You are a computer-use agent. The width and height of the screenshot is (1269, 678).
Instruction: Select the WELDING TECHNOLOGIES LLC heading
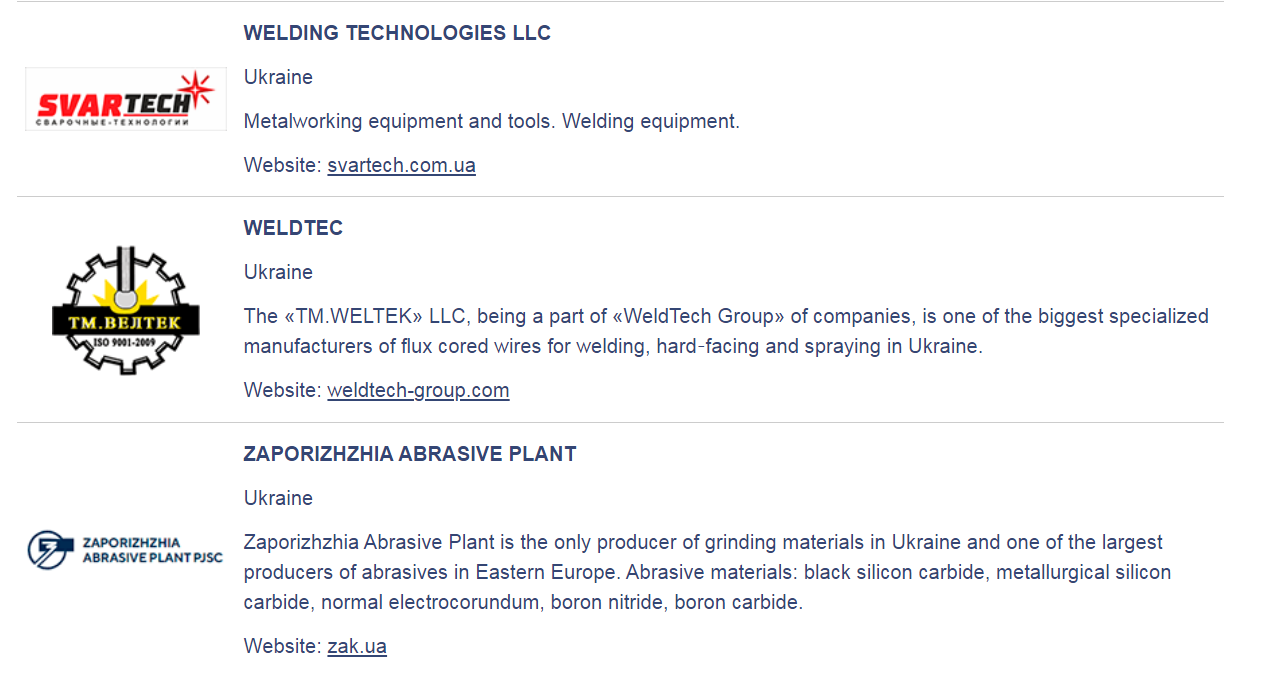397,33
